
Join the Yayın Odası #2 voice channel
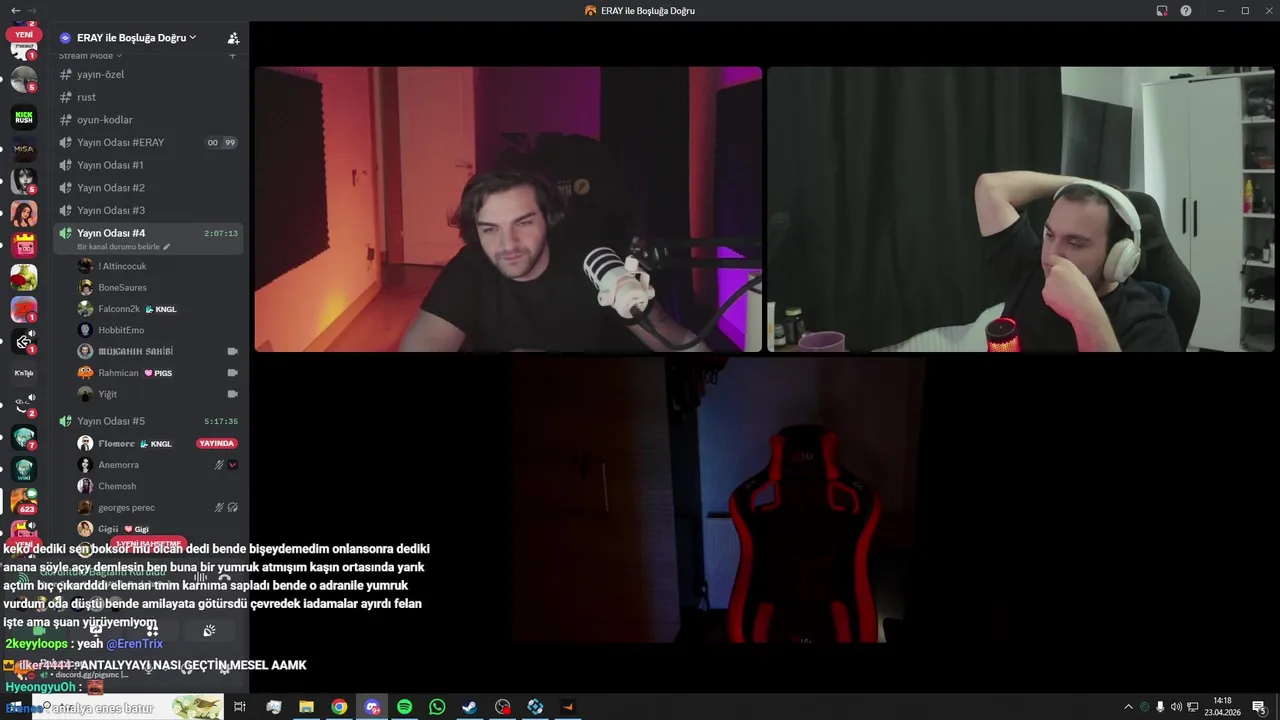(x=148, y=188)
